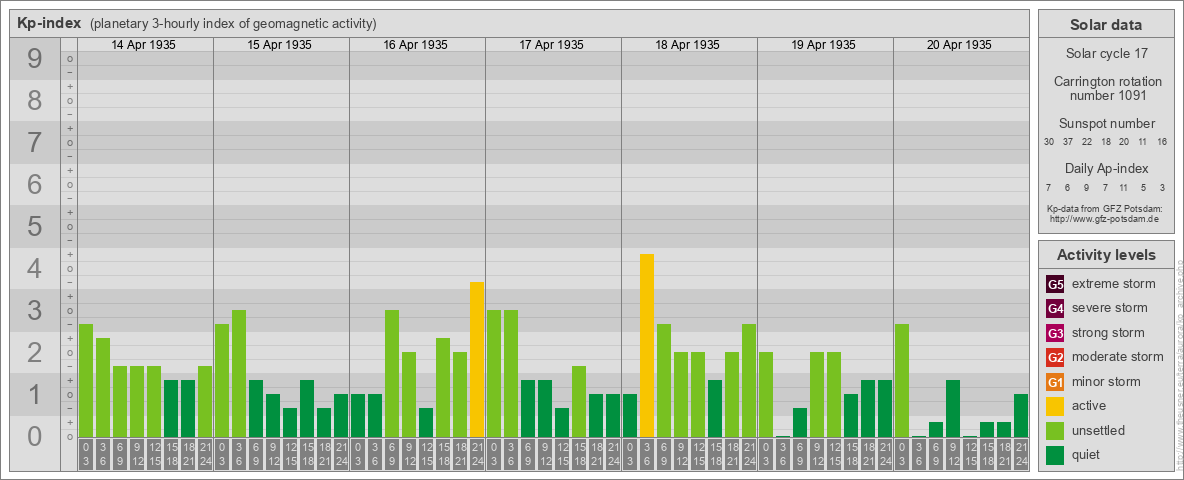This screenshot has width=1184, height=480.
Task: Click the 16 Apr 1935 date header
Action: [415, 45]
